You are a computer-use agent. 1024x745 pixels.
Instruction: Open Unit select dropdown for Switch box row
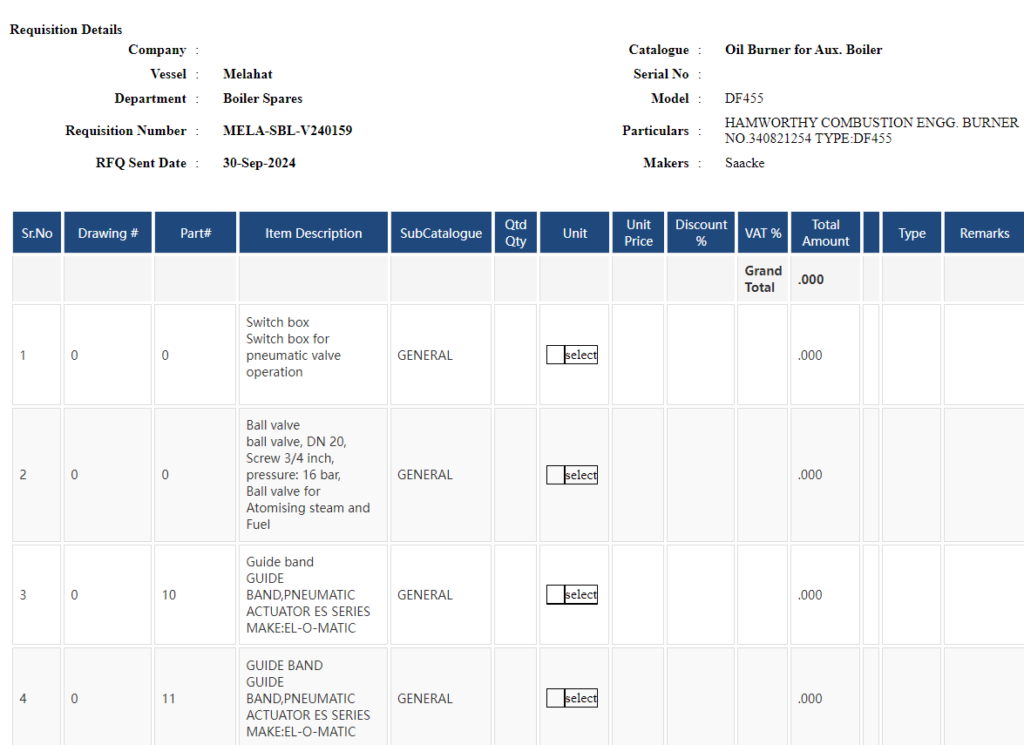click(x=572, y=355)
